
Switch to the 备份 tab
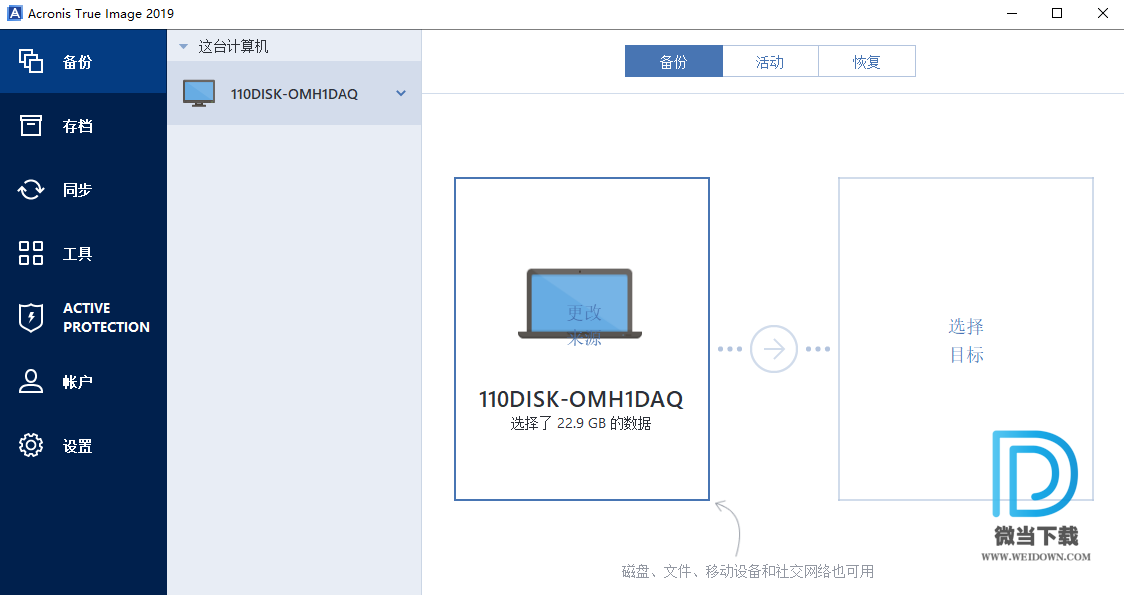(674, 61)
